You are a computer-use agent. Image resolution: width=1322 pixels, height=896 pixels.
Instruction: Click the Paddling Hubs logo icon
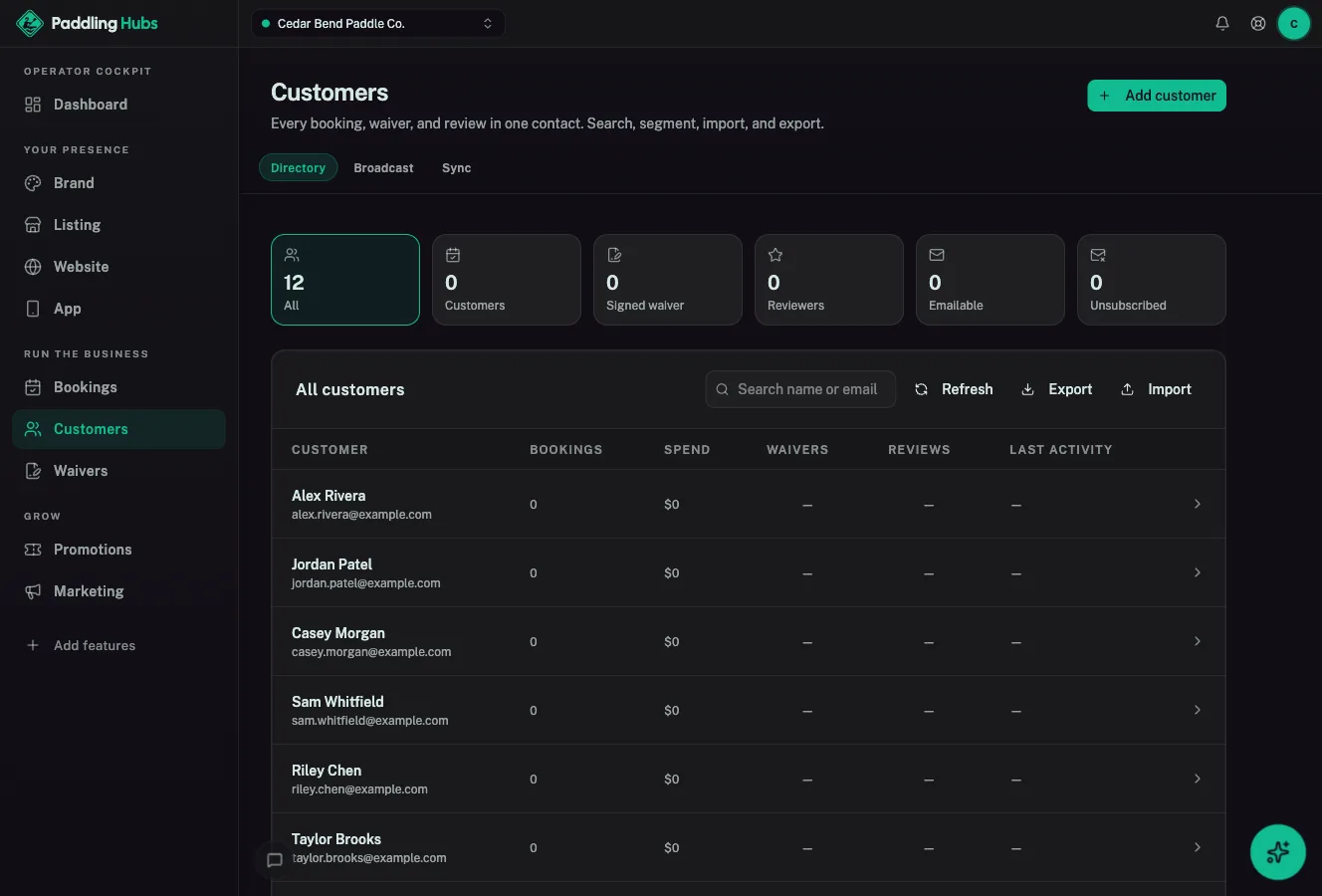30,23
